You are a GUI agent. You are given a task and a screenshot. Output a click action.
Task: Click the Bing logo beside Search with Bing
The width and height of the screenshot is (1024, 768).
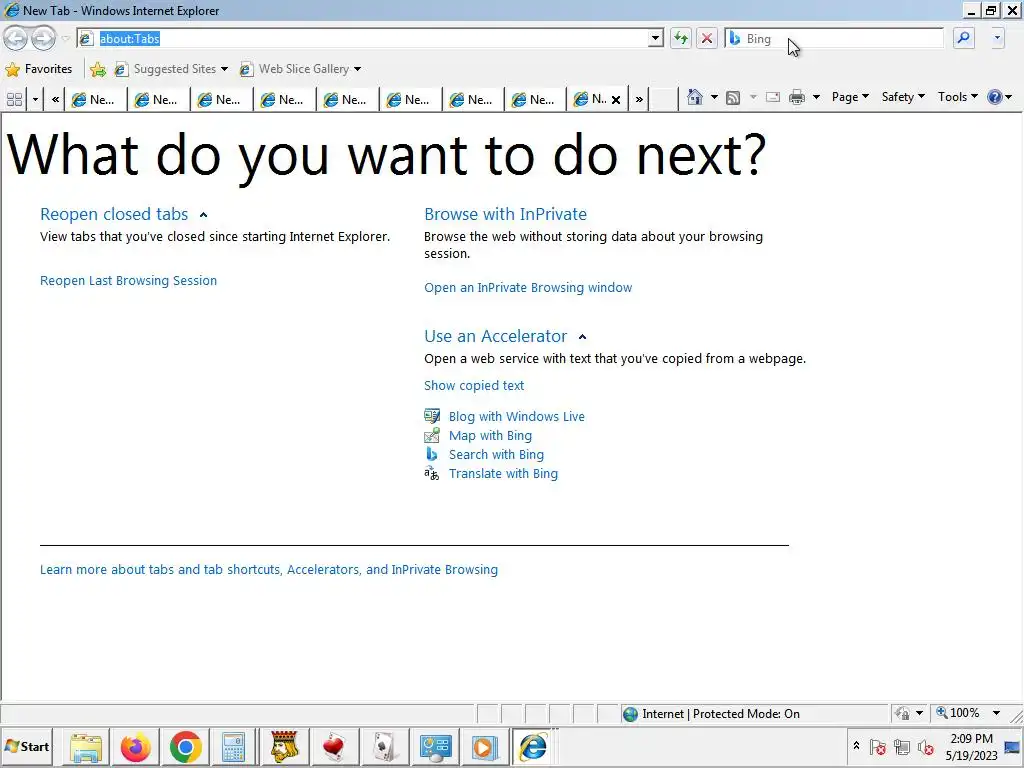[432, 454]
